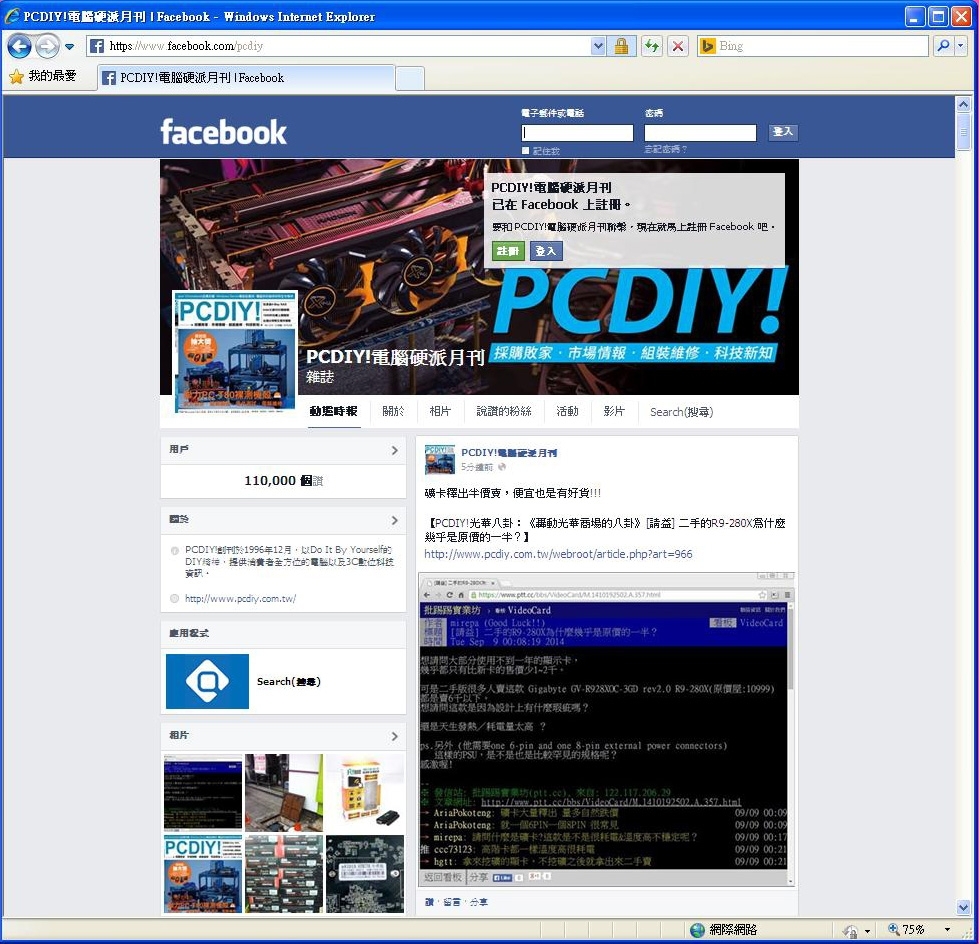Click the 登入 button in header

783,132
